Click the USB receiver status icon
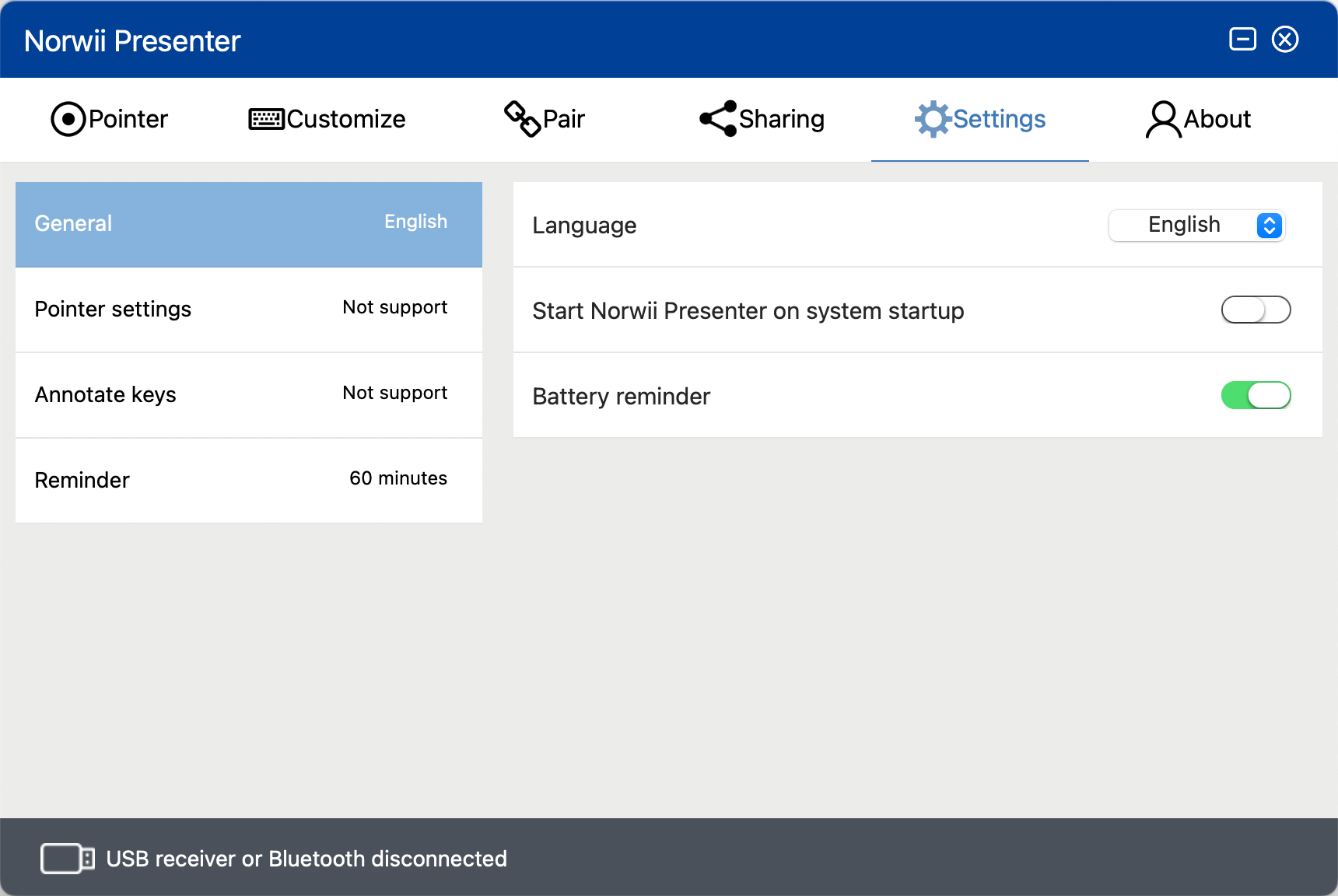The image size is (1338, 896). coord(68,859)
